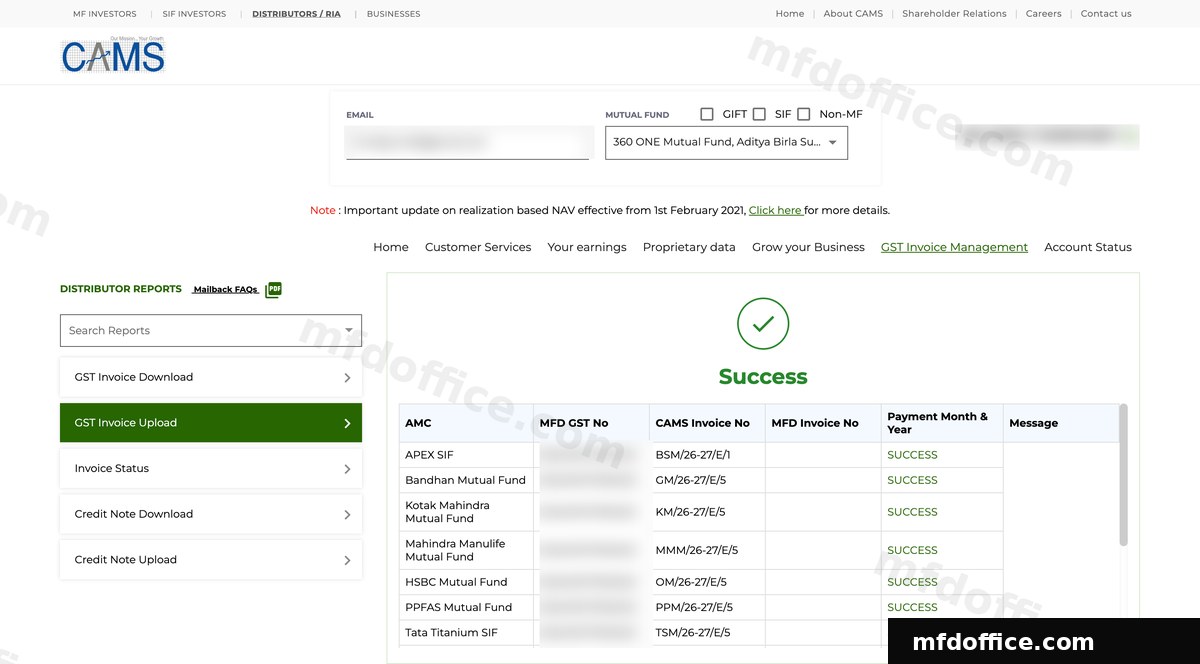Tick the GIFT checkbox
This screenshot has width=1200, height=664.
[x=707, y=114]
